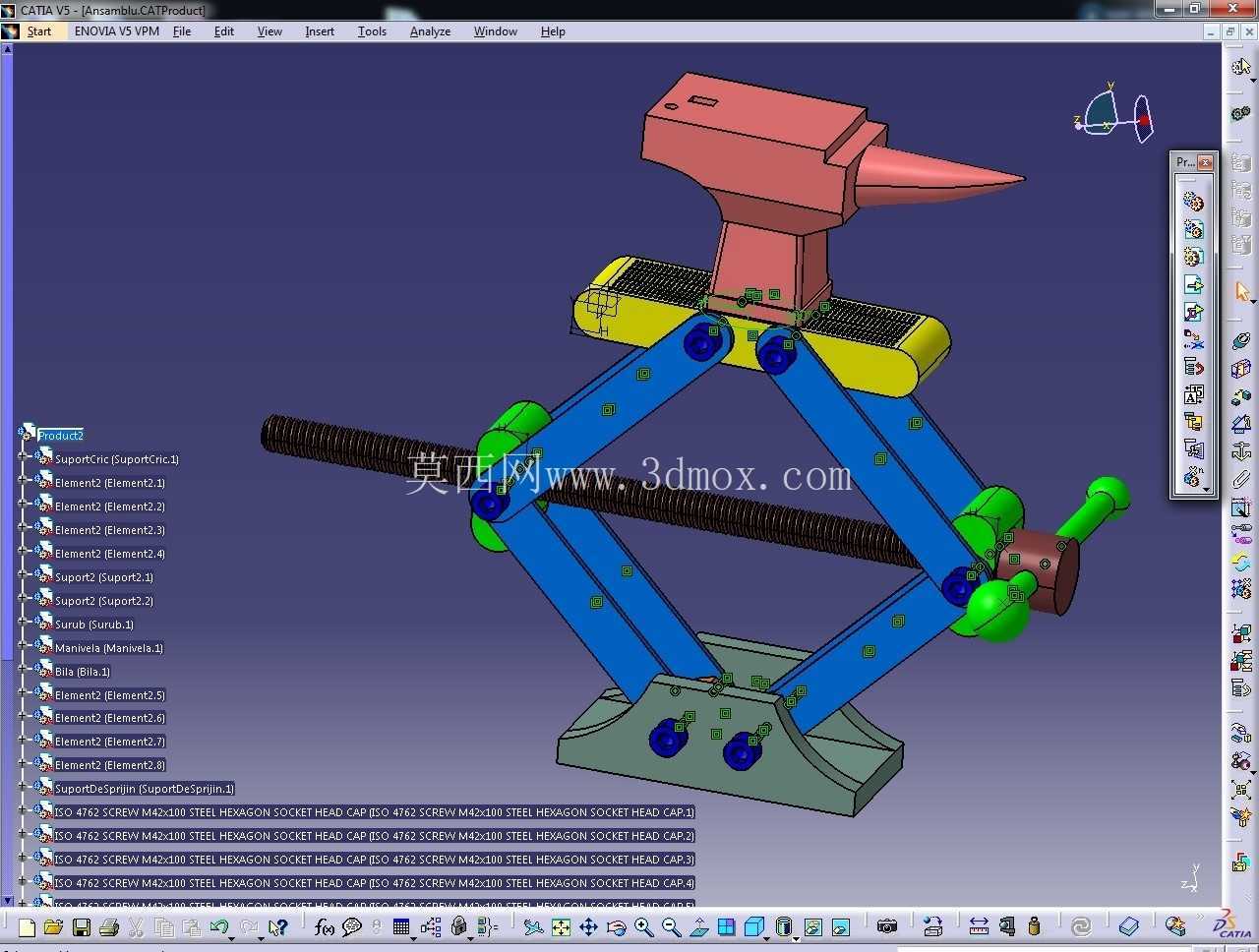1259x952 pixels.
Task: Select the Product2 root node
Action: coord(60,435)
